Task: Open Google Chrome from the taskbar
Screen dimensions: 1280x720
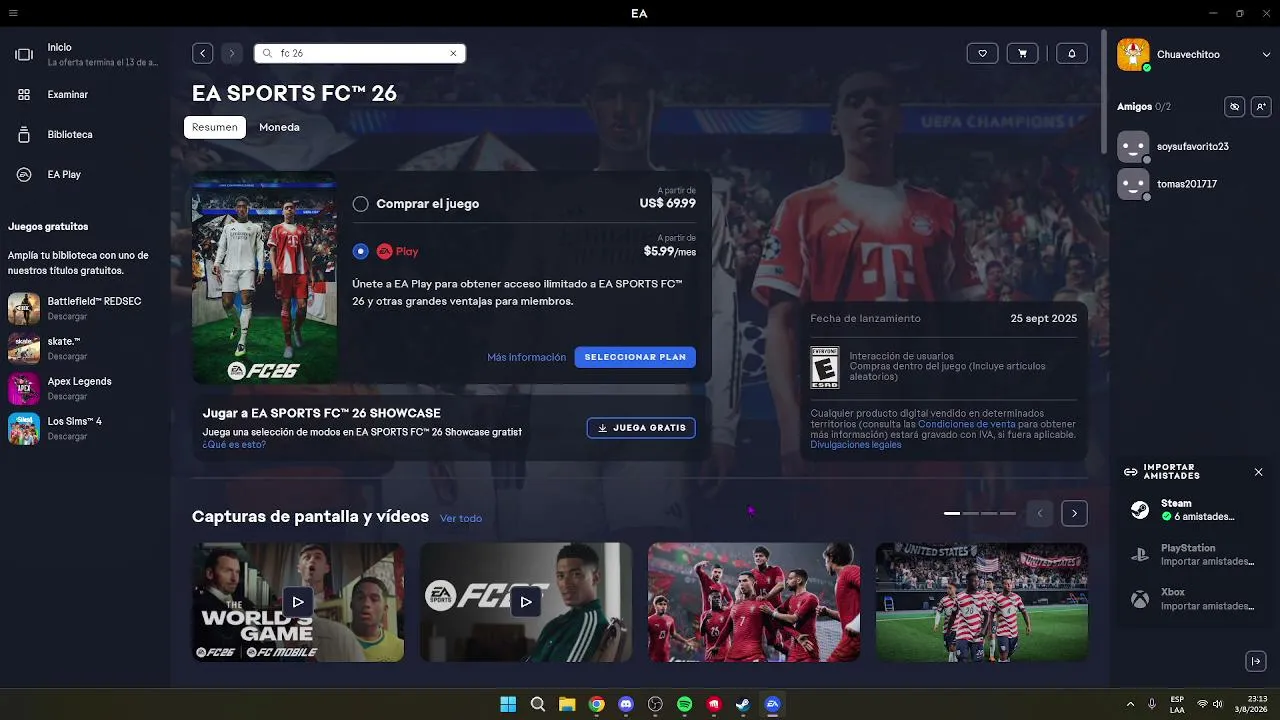Action: [597, 704]
